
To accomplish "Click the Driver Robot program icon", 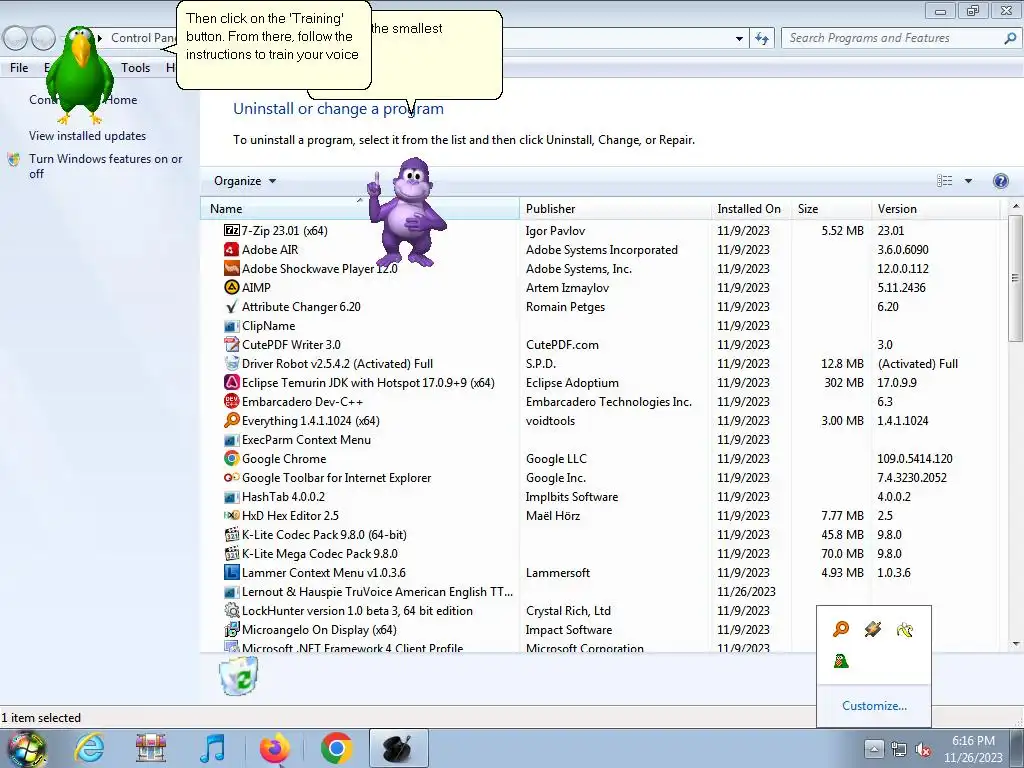I will (231, 363).
